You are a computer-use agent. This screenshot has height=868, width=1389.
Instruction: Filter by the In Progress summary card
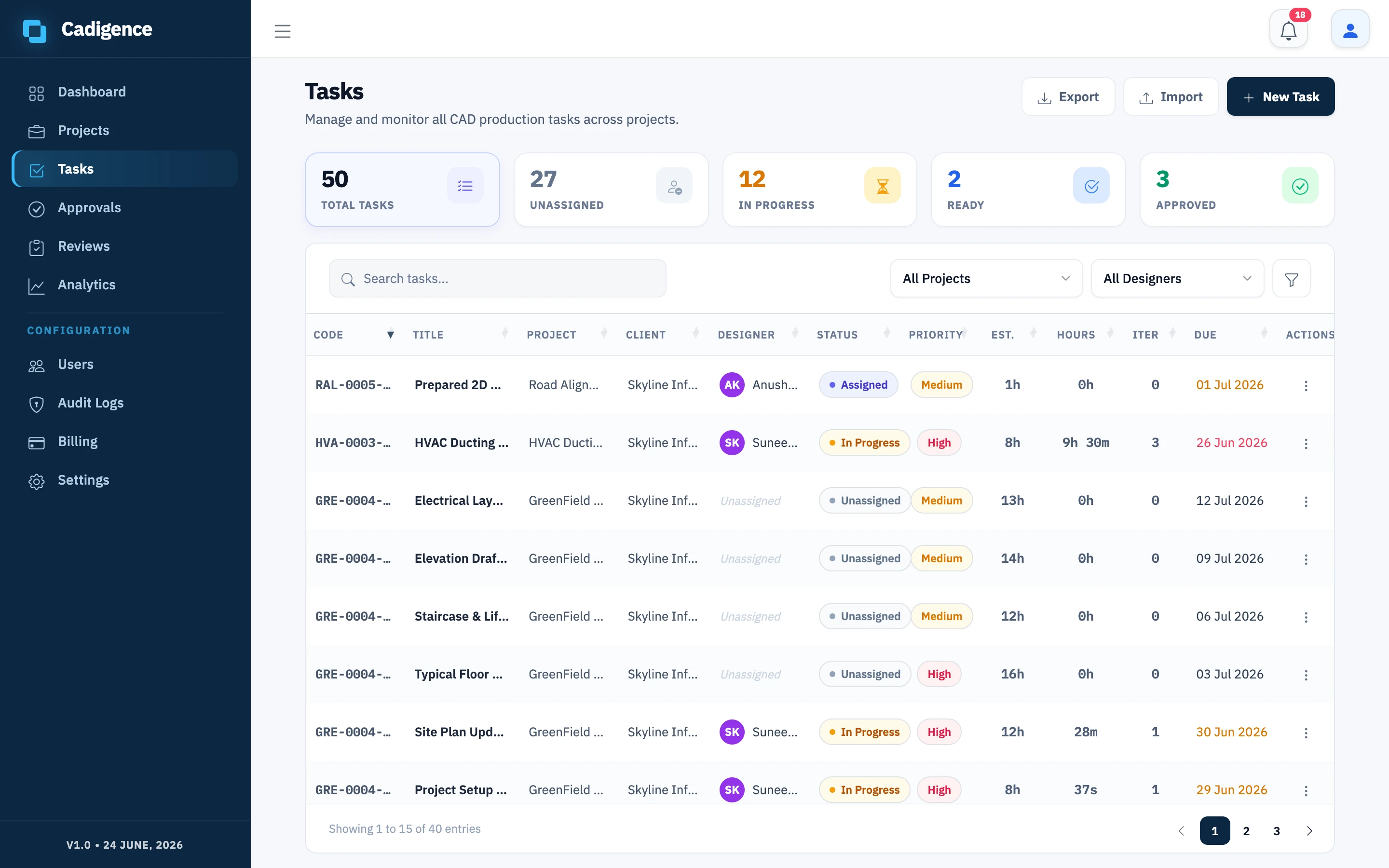coord(819,190)
